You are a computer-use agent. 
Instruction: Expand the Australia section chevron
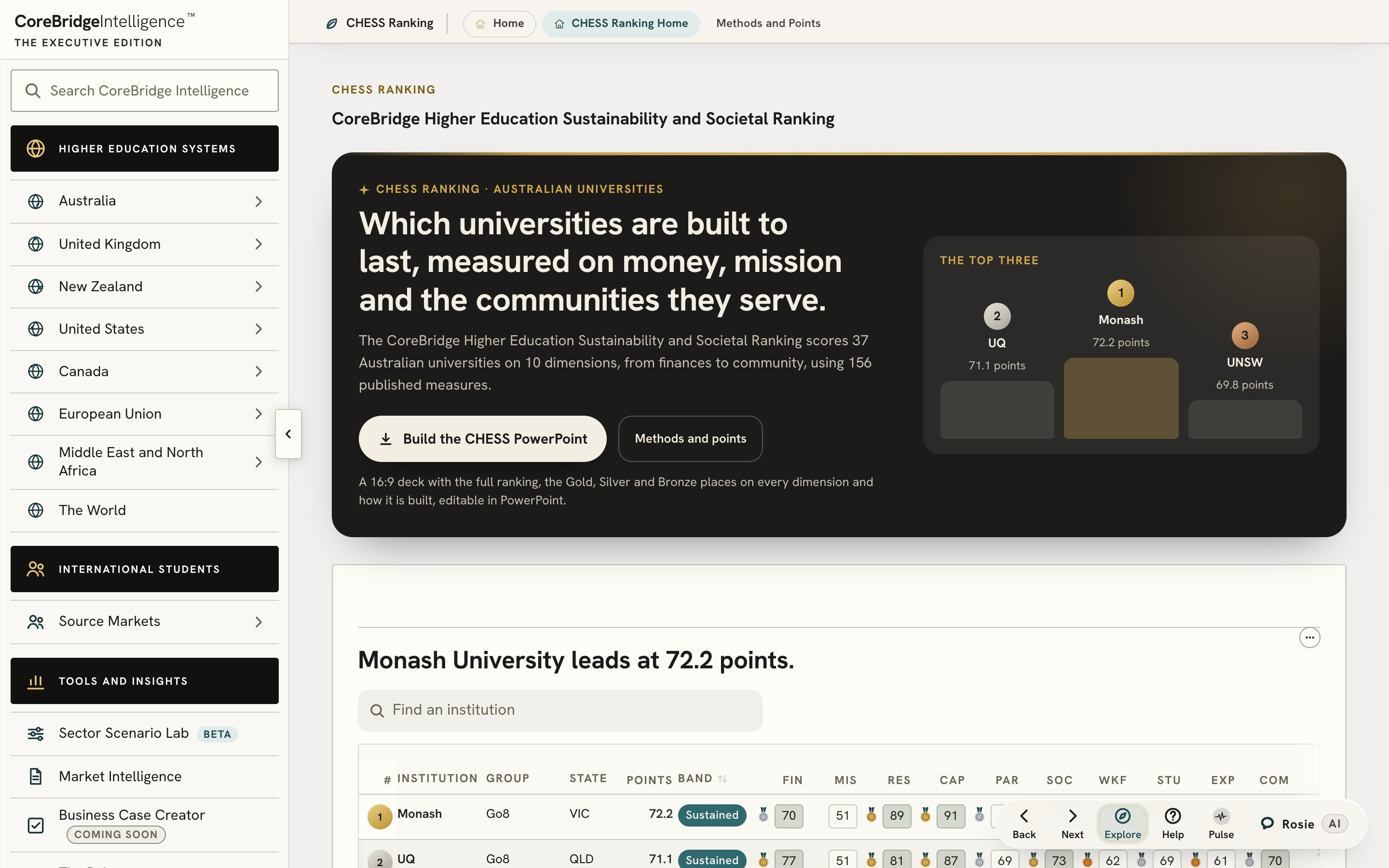(259, 201)
